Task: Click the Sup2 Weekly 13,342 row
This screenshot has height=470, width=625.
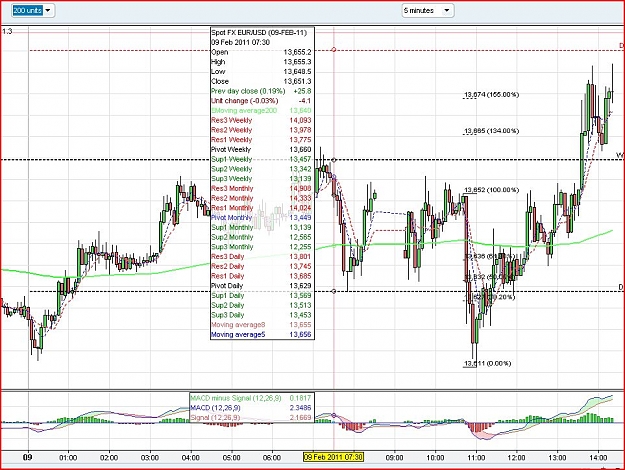Action: coord(261,169)
